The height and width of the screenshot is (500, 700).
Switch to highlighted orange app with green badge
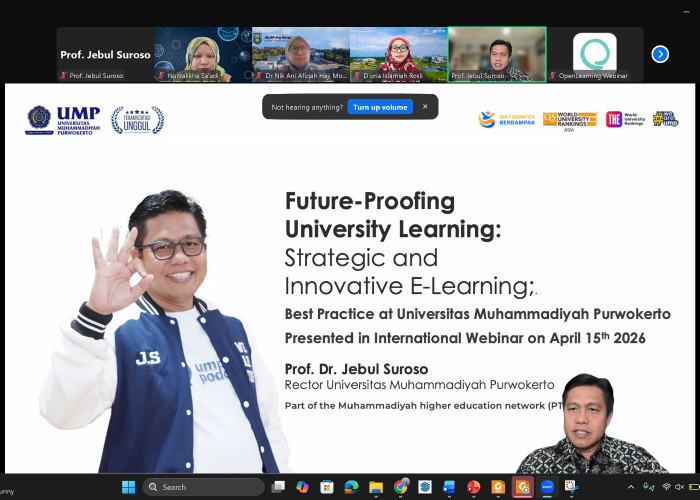[x=522, y=487]
